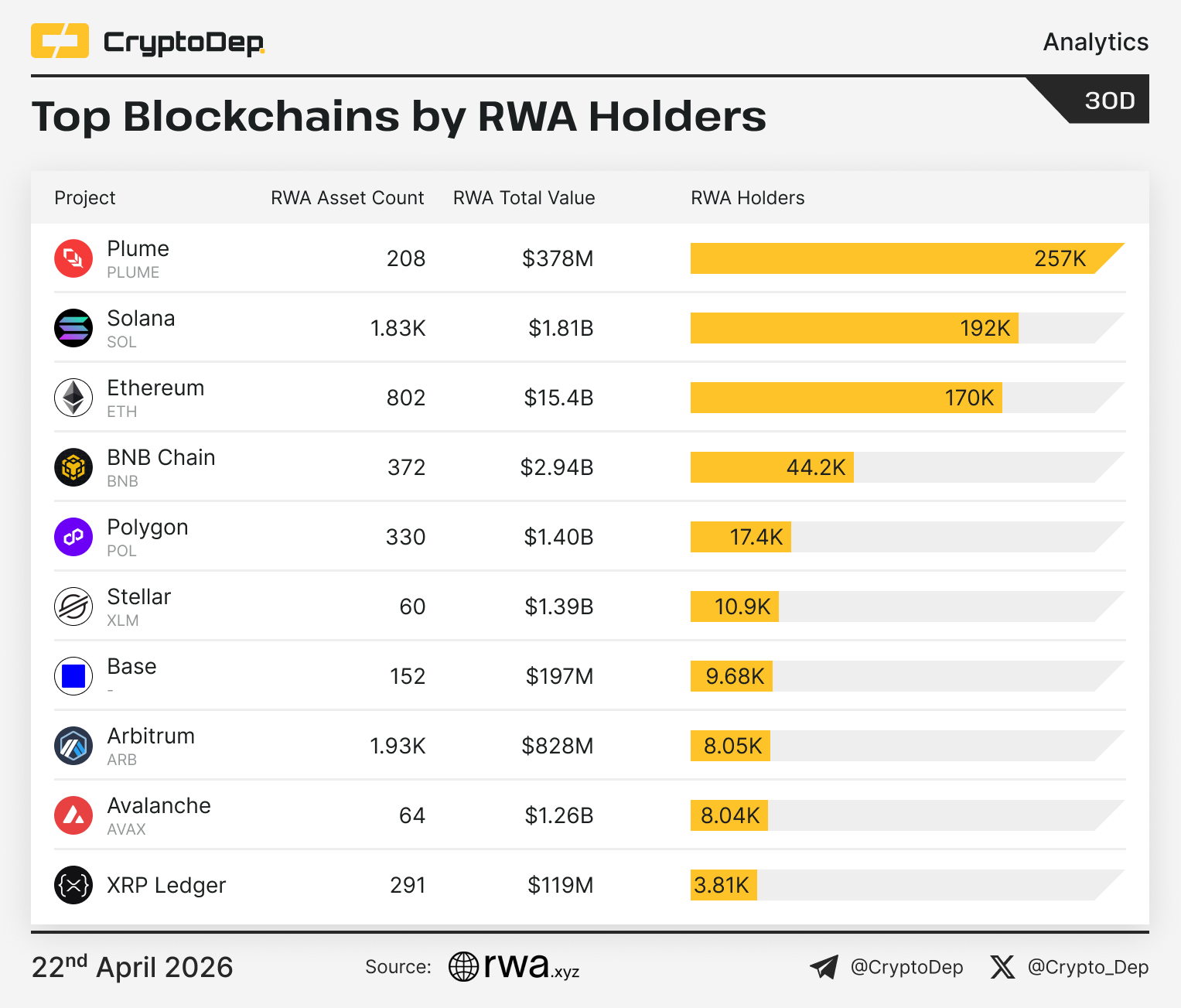Click the Arbitrum logo icon

pos(73,746)
